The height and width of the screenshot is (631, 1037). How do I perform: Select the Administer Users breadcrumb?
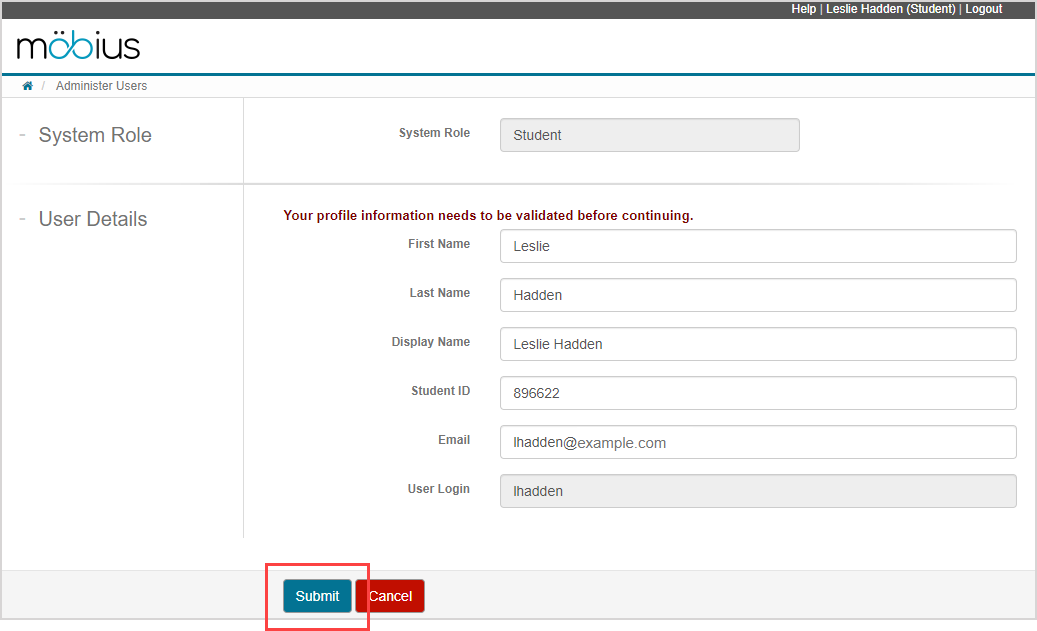coord(101,86)
